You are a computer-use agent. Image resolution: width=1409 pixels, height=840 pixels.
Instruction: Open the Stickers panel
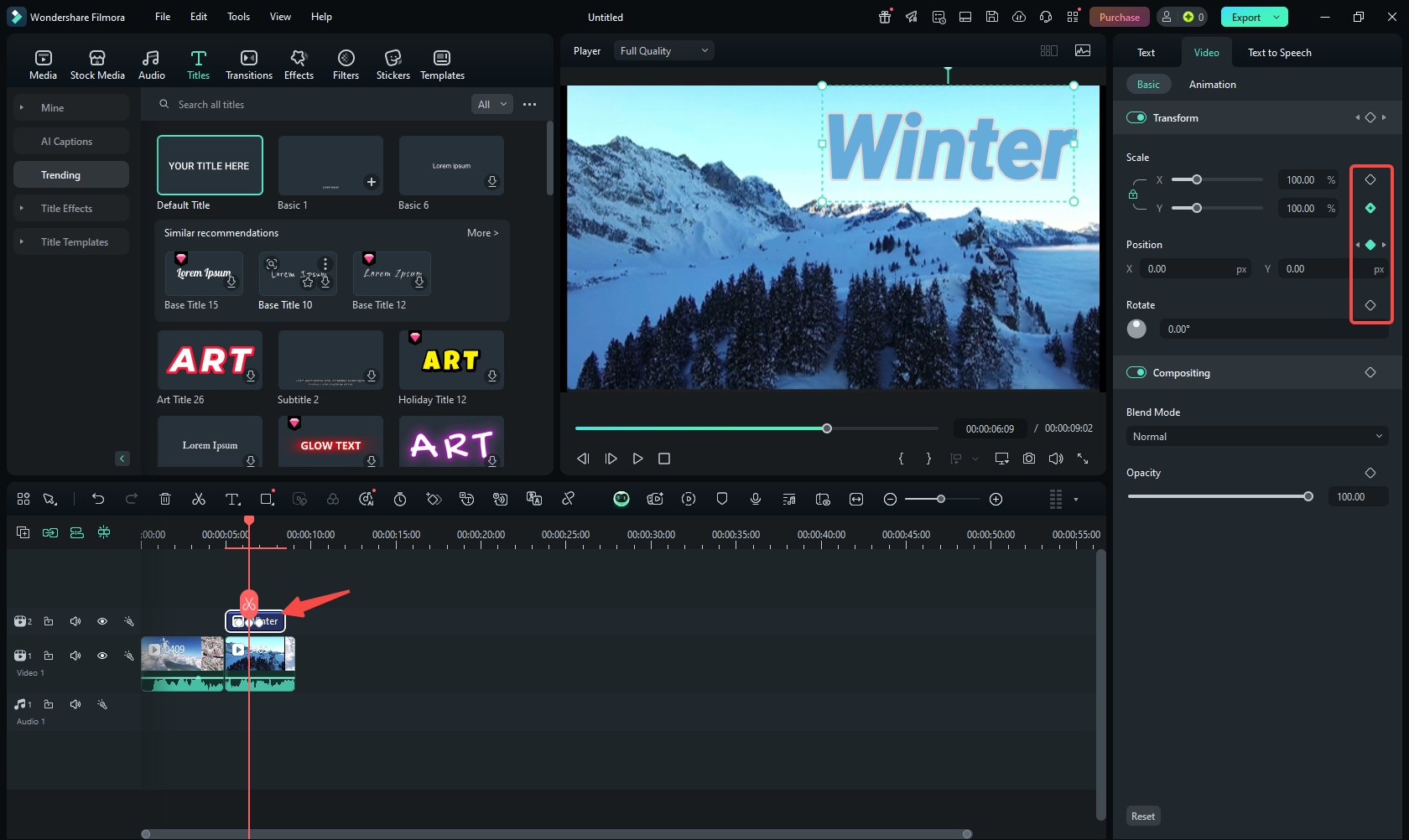tap(393, 63)
